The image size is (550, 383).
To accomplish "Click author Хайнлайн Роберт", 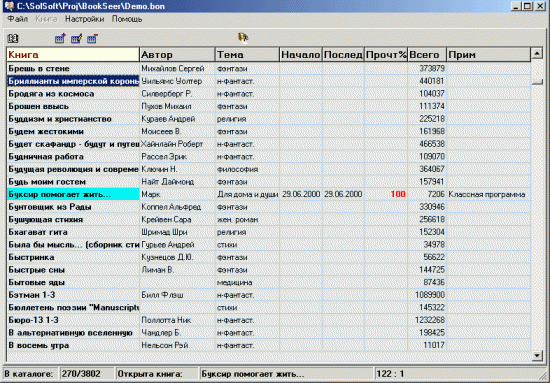I will (172, 144).
